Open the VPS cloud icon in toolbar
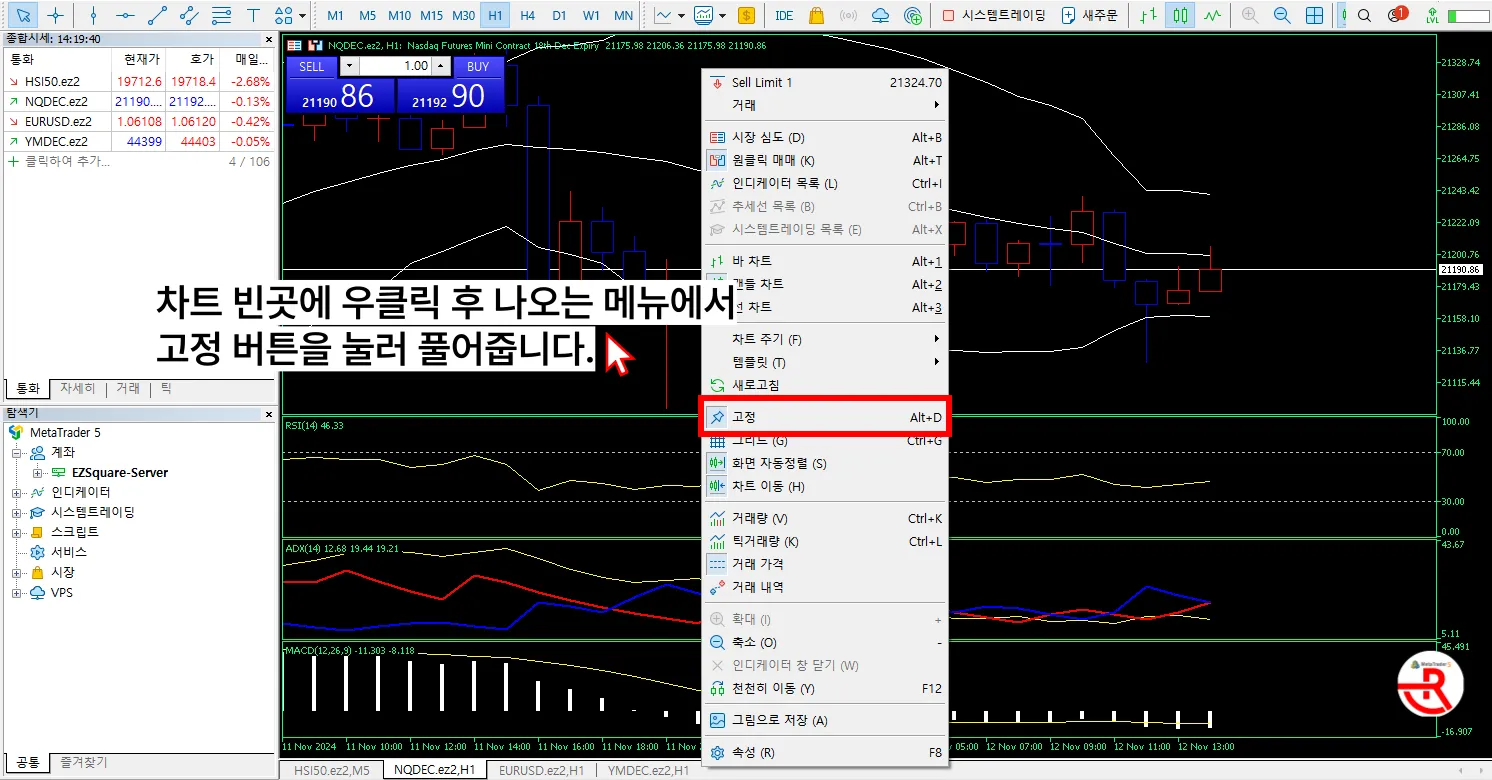The image size is (1492, 780). tap(880, 15)
